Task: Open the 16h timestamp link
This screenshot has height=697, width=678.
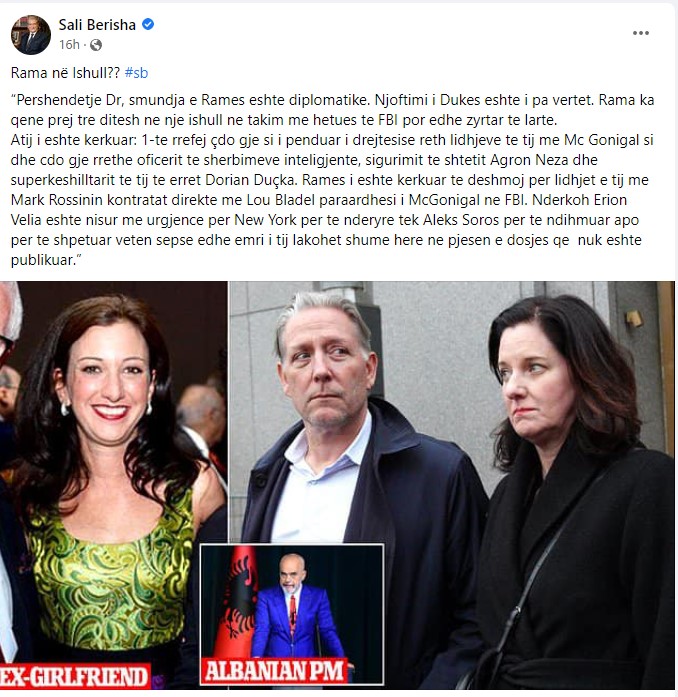Action: tap(69, 45)
